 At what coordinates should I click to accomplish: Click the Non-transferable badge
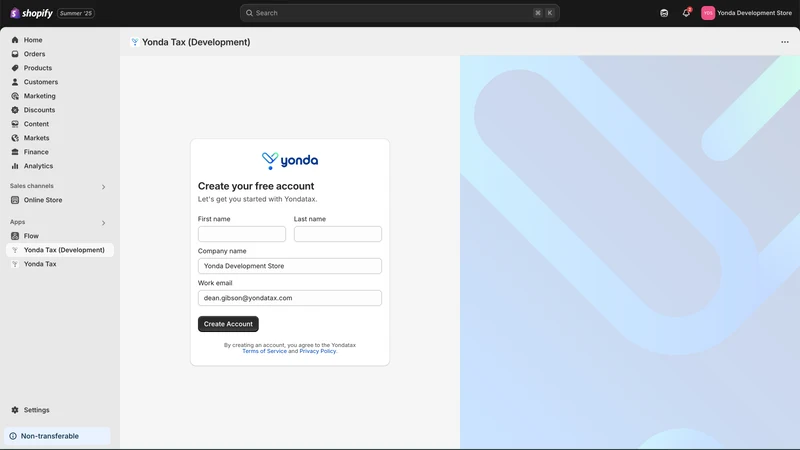57,436
